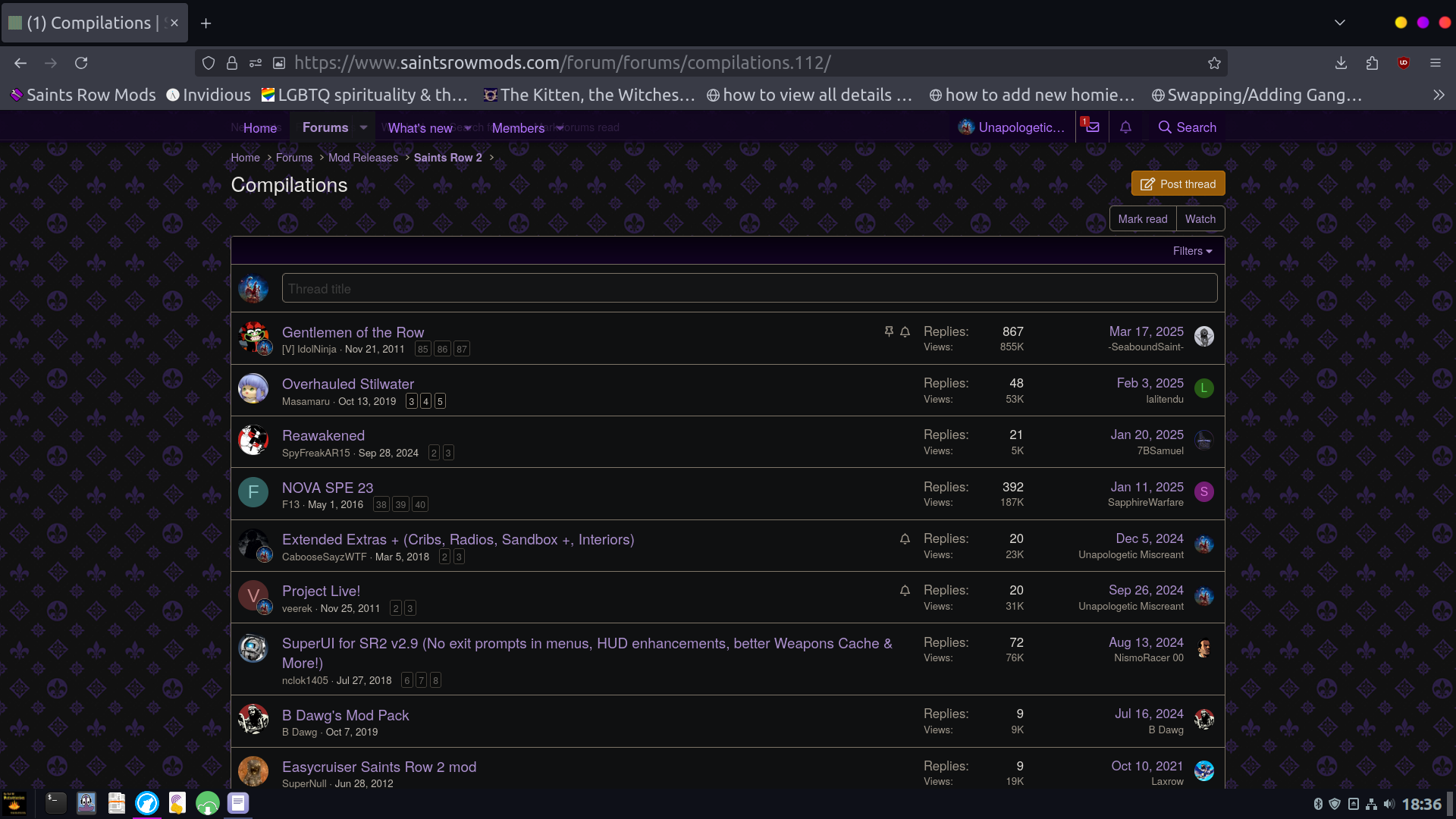Image resolution: width=1456 pixels, height=819 pixels.
Task: Open the extensions puzzle icon
Action: click(x=1372, y=63)
